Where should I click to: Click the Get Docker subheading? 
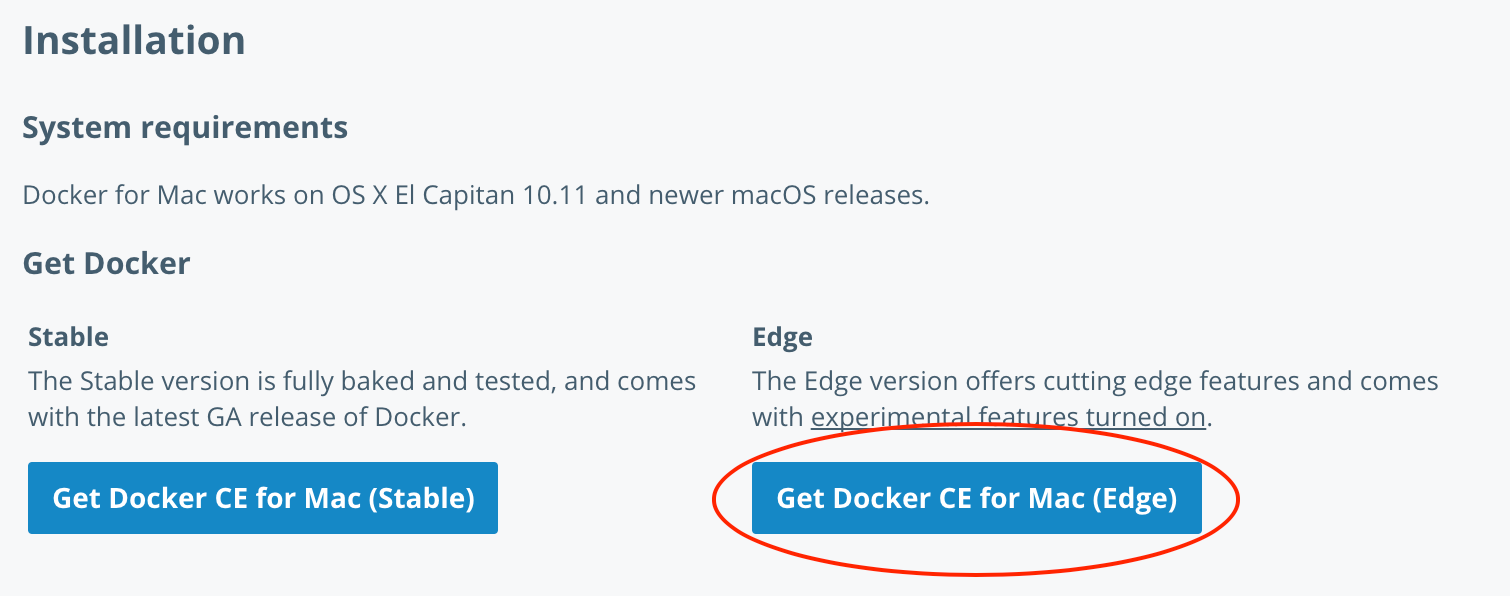(x=106, y=264)
